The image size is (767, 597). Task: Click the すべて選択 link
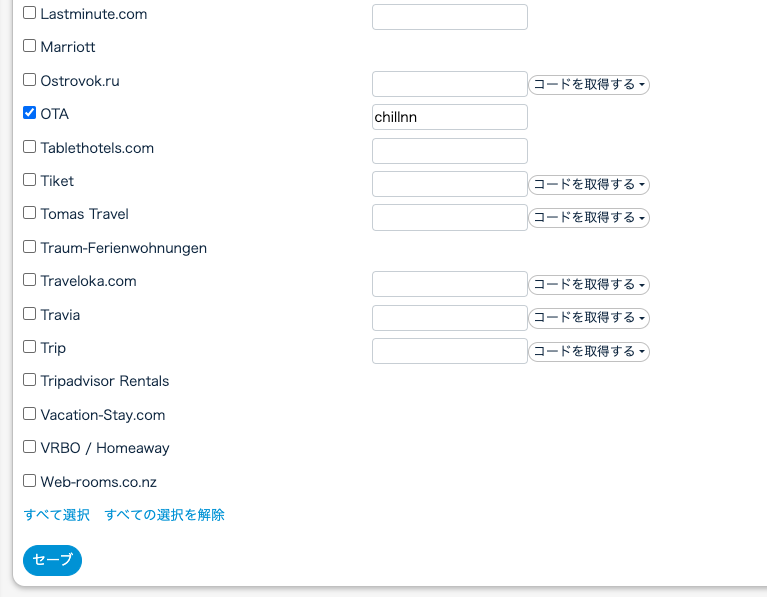click(57, 515)
